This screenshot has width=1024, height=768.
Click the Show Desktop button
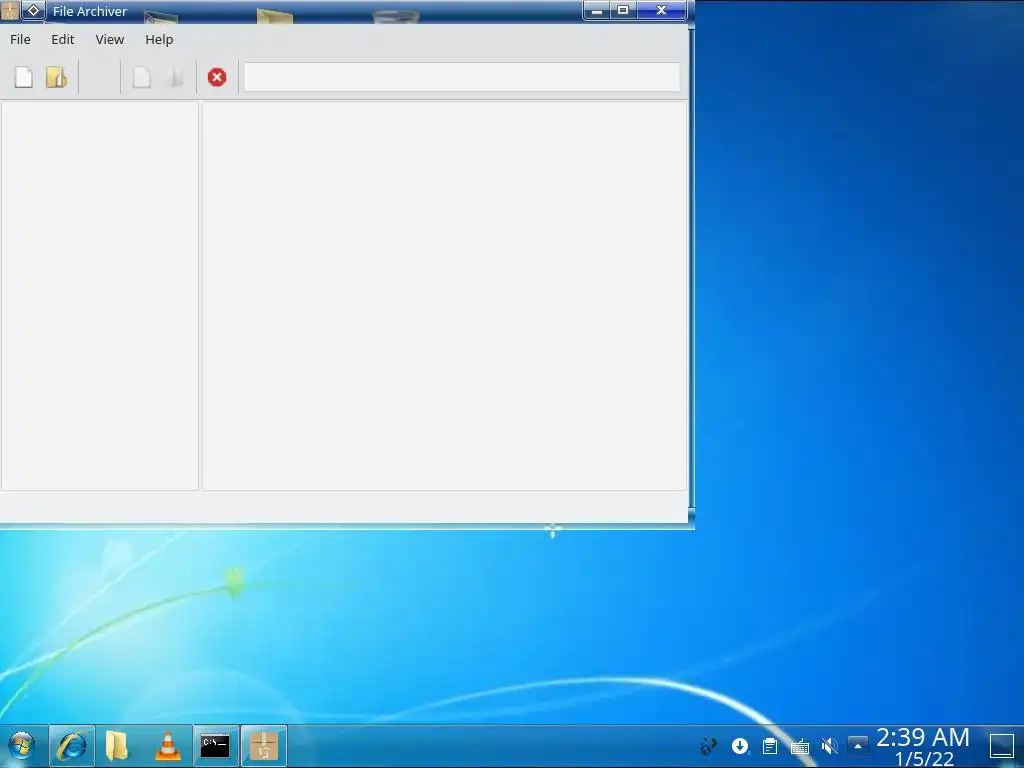pyautogui.click(x=1002, y=746)
